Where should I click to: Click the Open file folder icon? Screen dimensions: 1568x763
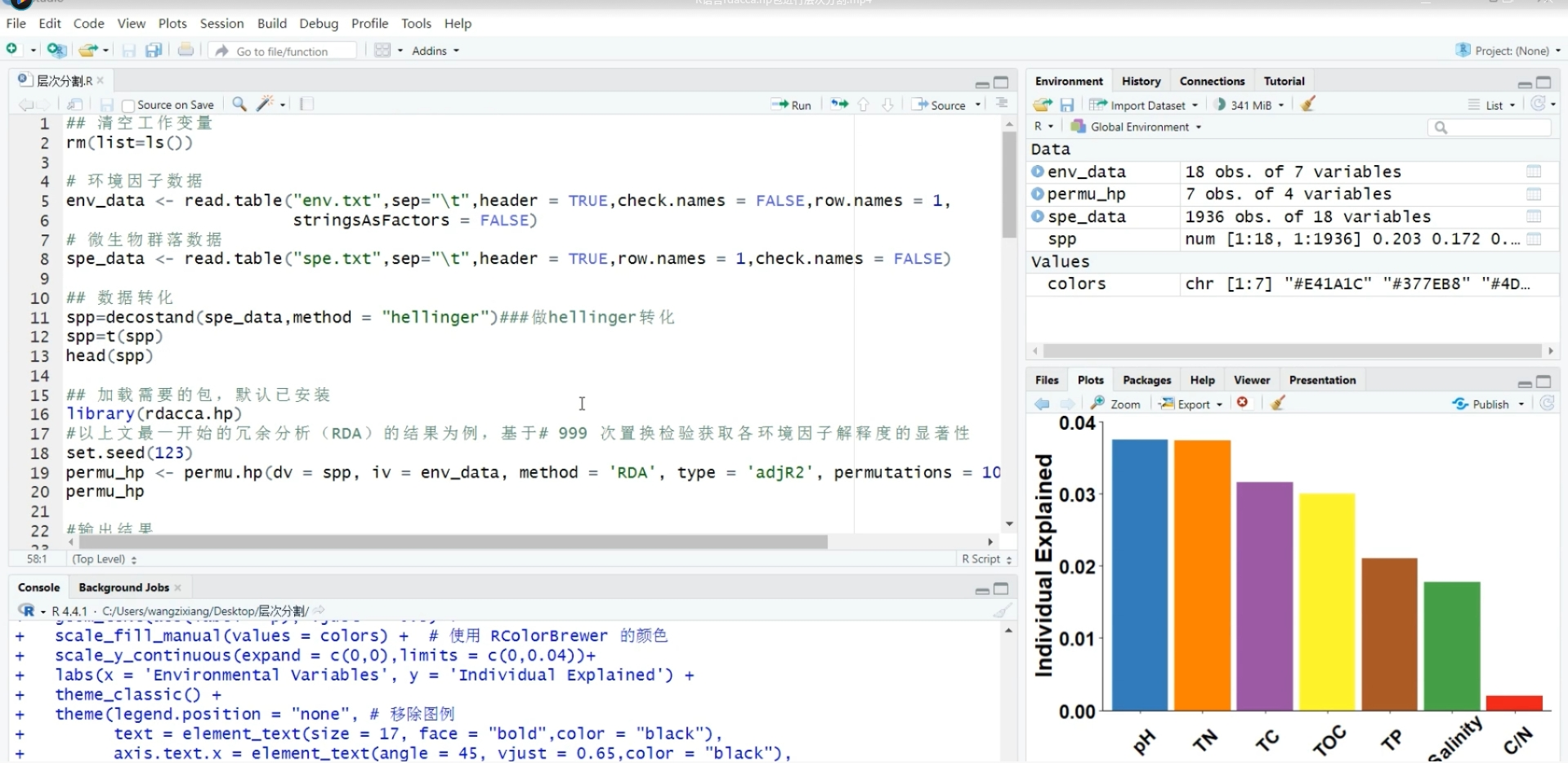pos(88,50)
